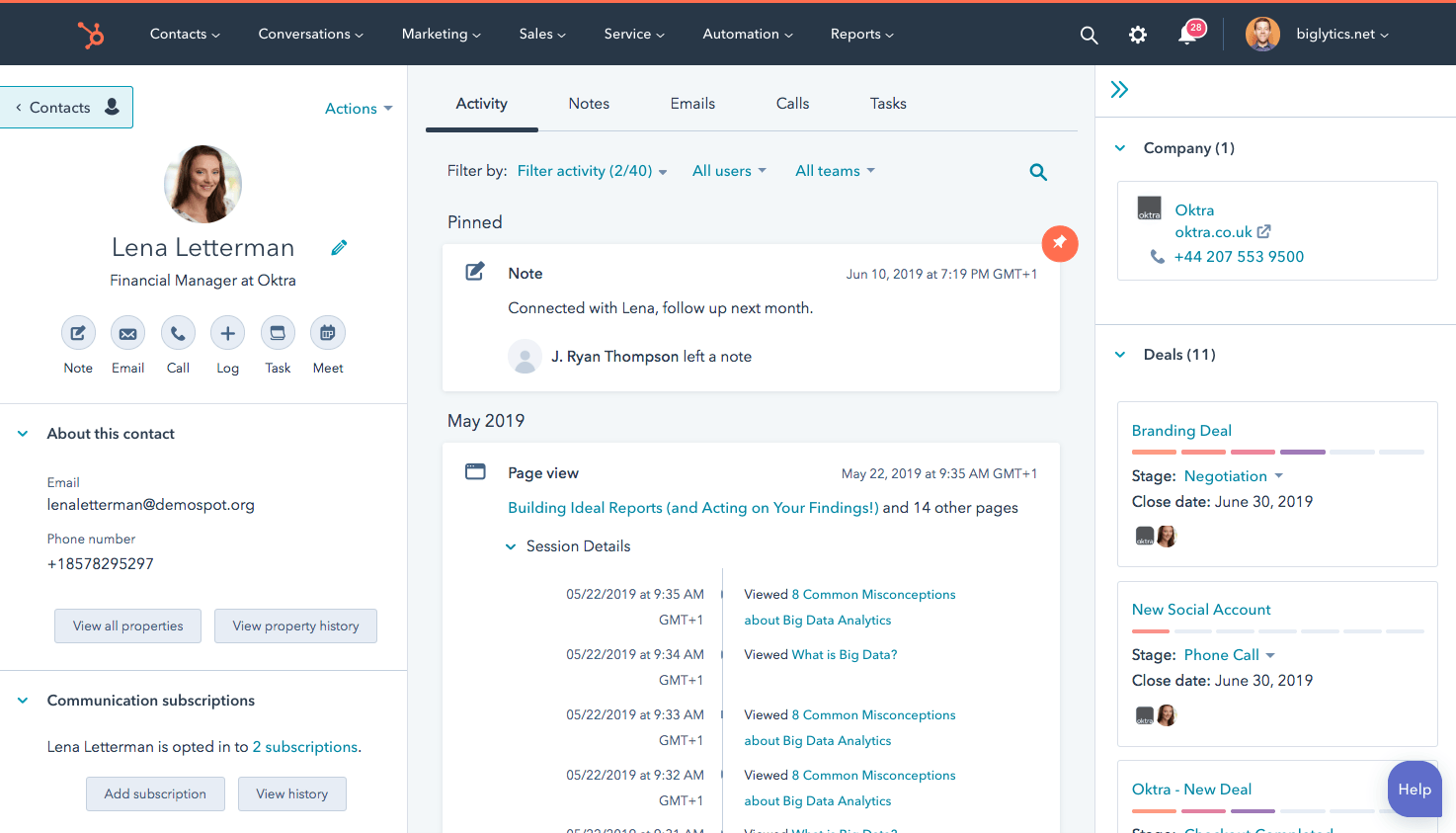This screenshot has height=833, width=1456.
Task: Open the Oktra company link
Action: (x=1194, y=210)
